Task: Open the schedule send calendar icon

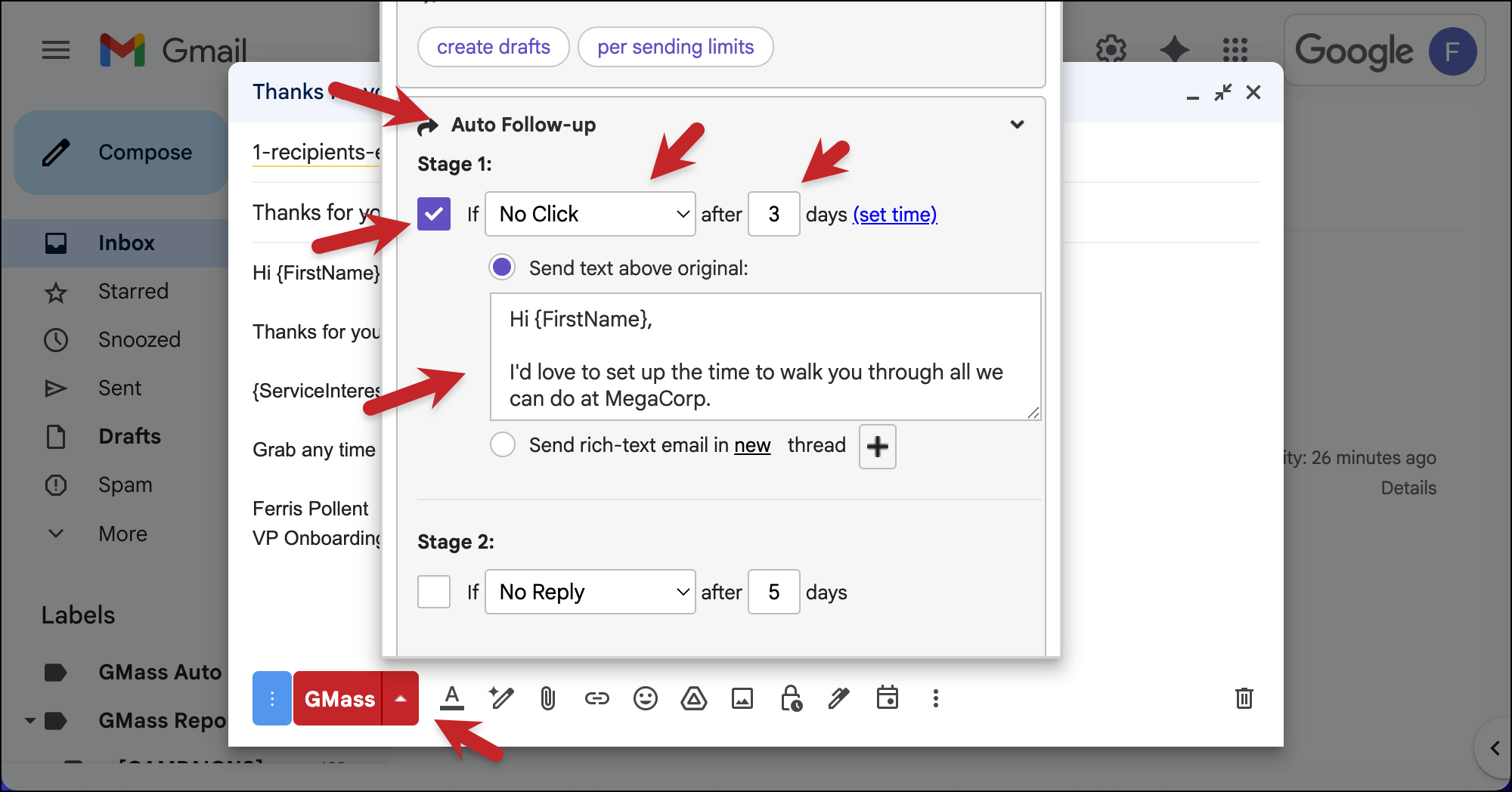Action: point(888,698)
